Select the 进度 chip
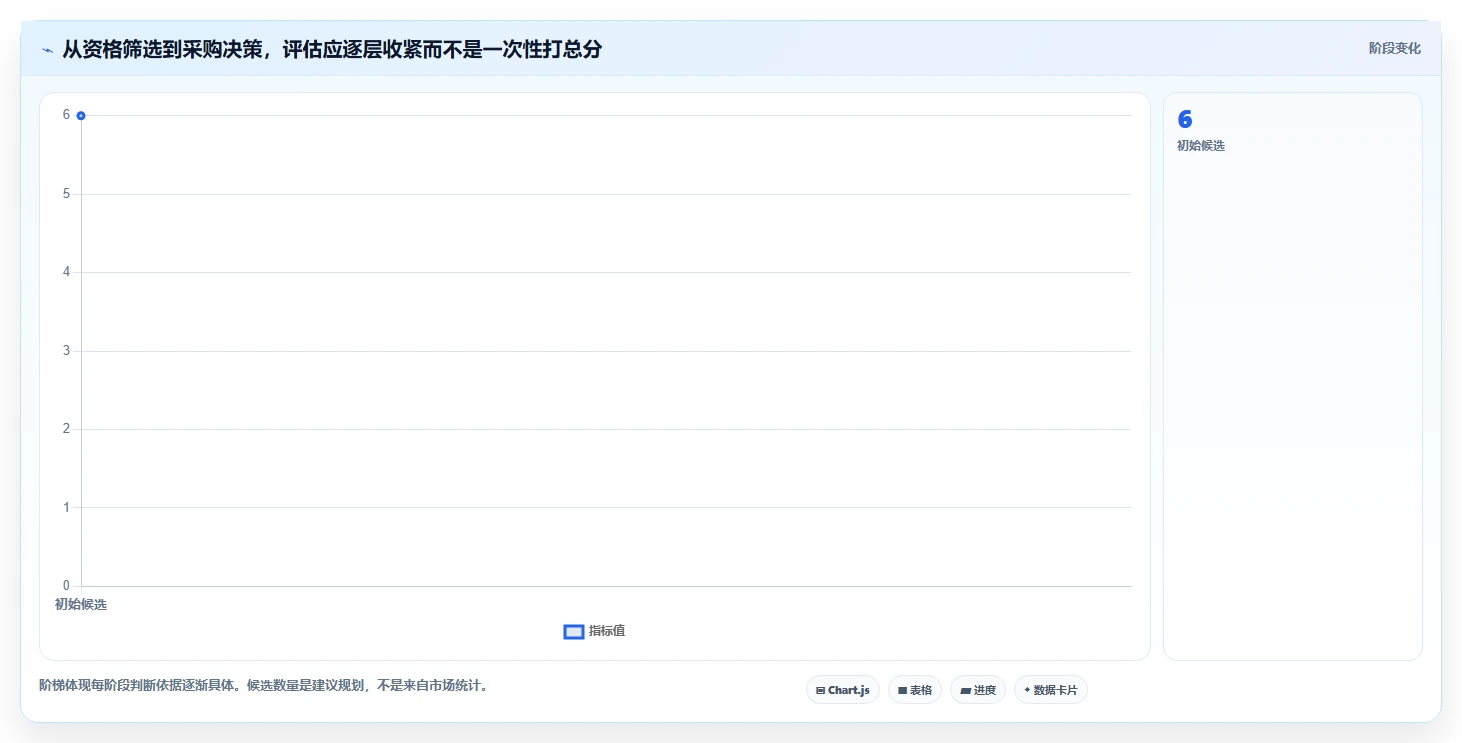This screenshot has width=1462, height=743. pyautogui.click(x=978, y=690)
